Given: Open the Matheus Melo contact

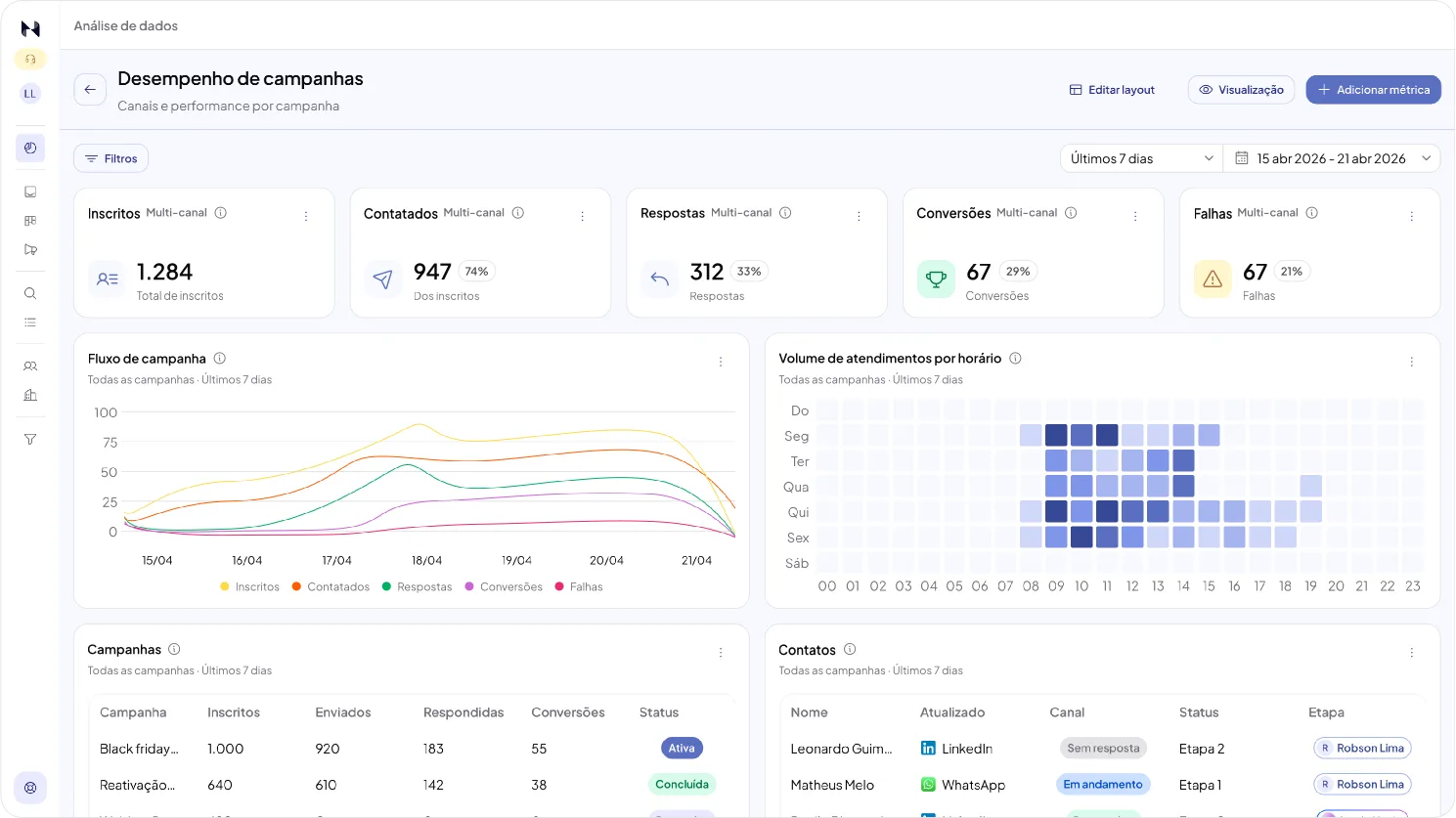Looking at the screenshot, I should click(x=833, y=785).
